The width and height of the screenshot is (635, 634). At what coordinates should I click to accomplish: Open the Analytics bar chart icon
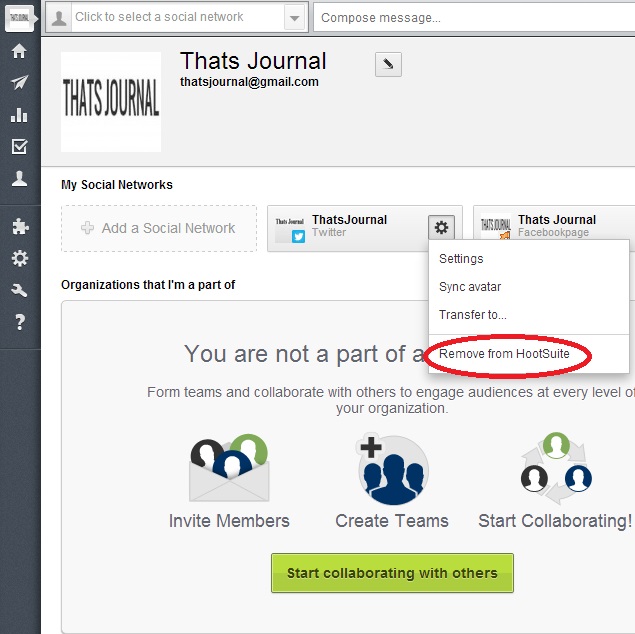coord(19,115)
